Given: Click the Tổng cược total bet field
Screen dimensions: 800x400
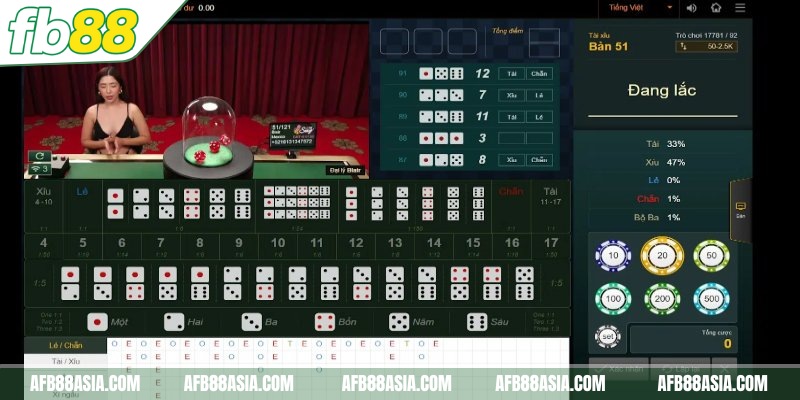Looking at the screenshot, I should tap(684, 339).
